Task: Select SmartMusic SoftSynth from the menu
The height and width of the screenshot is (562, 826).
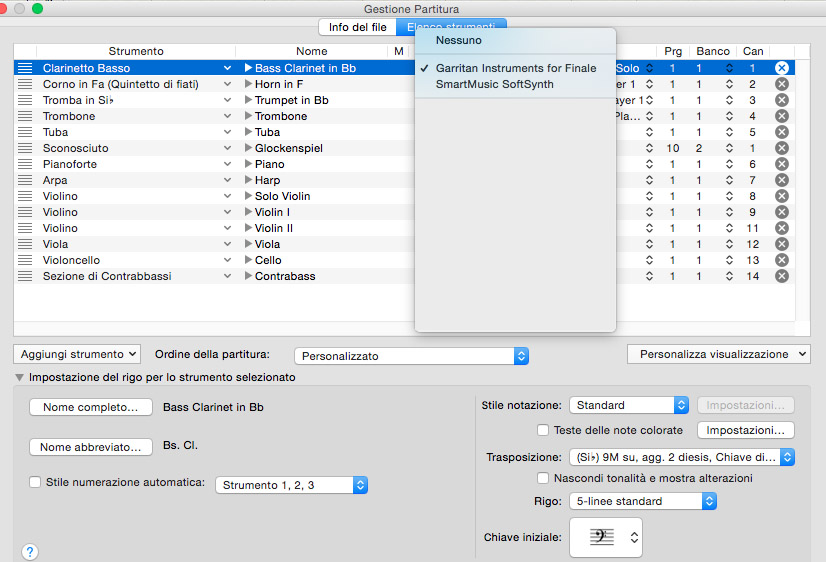Action: pyautogui.click(x=494, y=84)
